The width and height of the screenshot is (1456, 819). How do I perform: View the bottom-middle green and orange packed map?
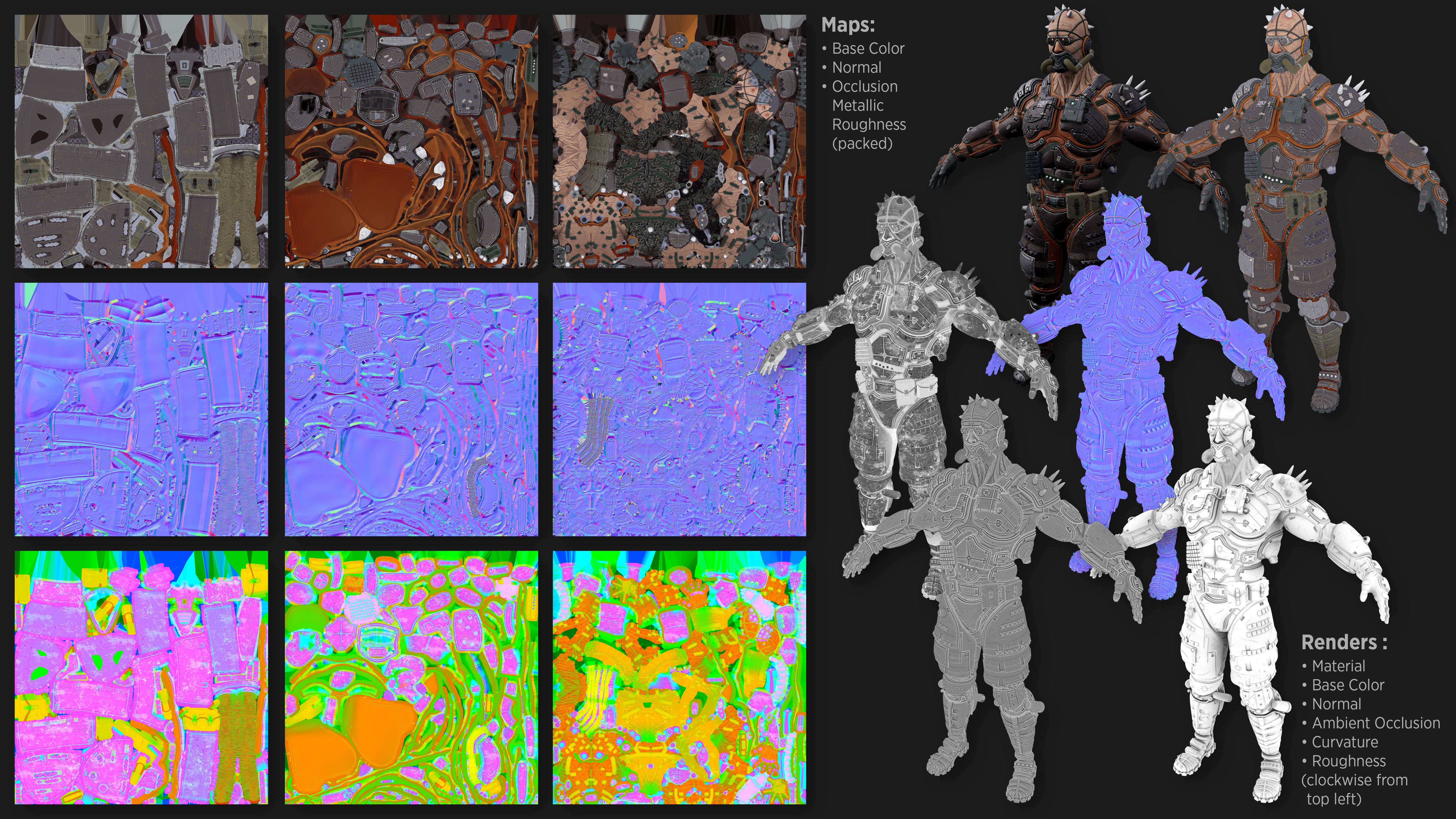(x=411, y=678)
